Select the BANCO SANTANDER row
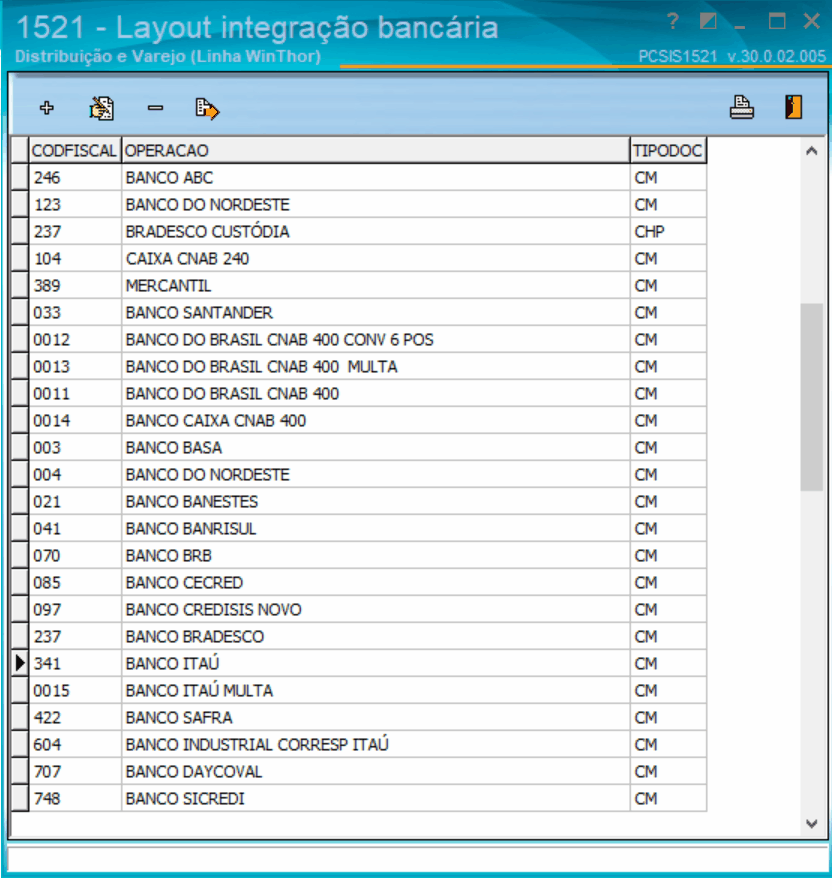 click(359, 313)
